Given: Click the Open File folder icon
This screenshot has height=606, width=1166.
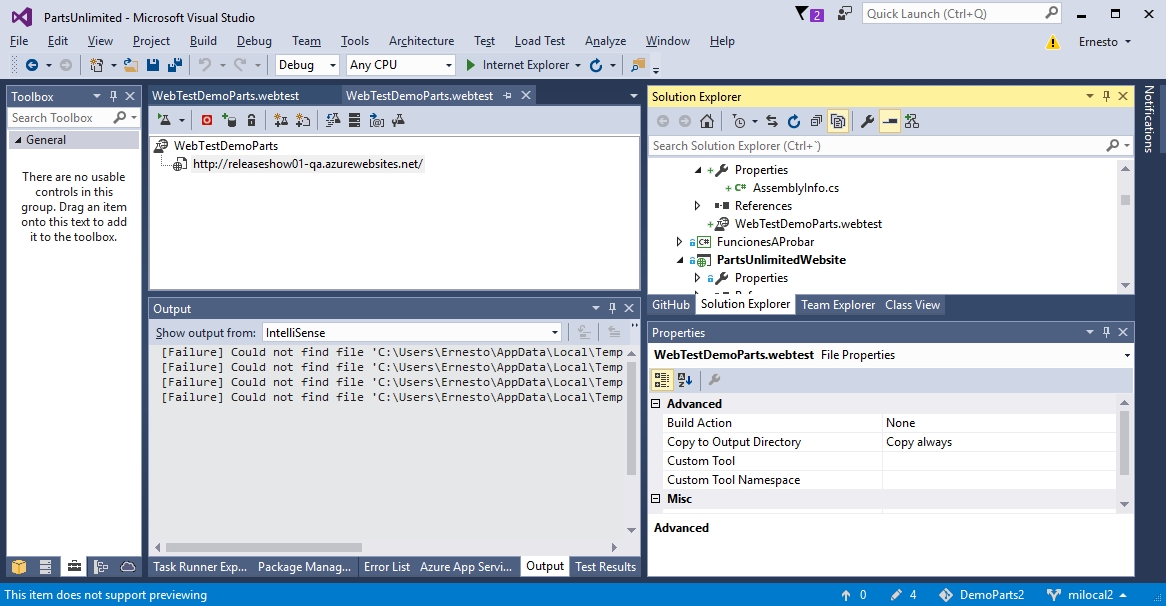Looking at the screenshot, I should (130, 65).
